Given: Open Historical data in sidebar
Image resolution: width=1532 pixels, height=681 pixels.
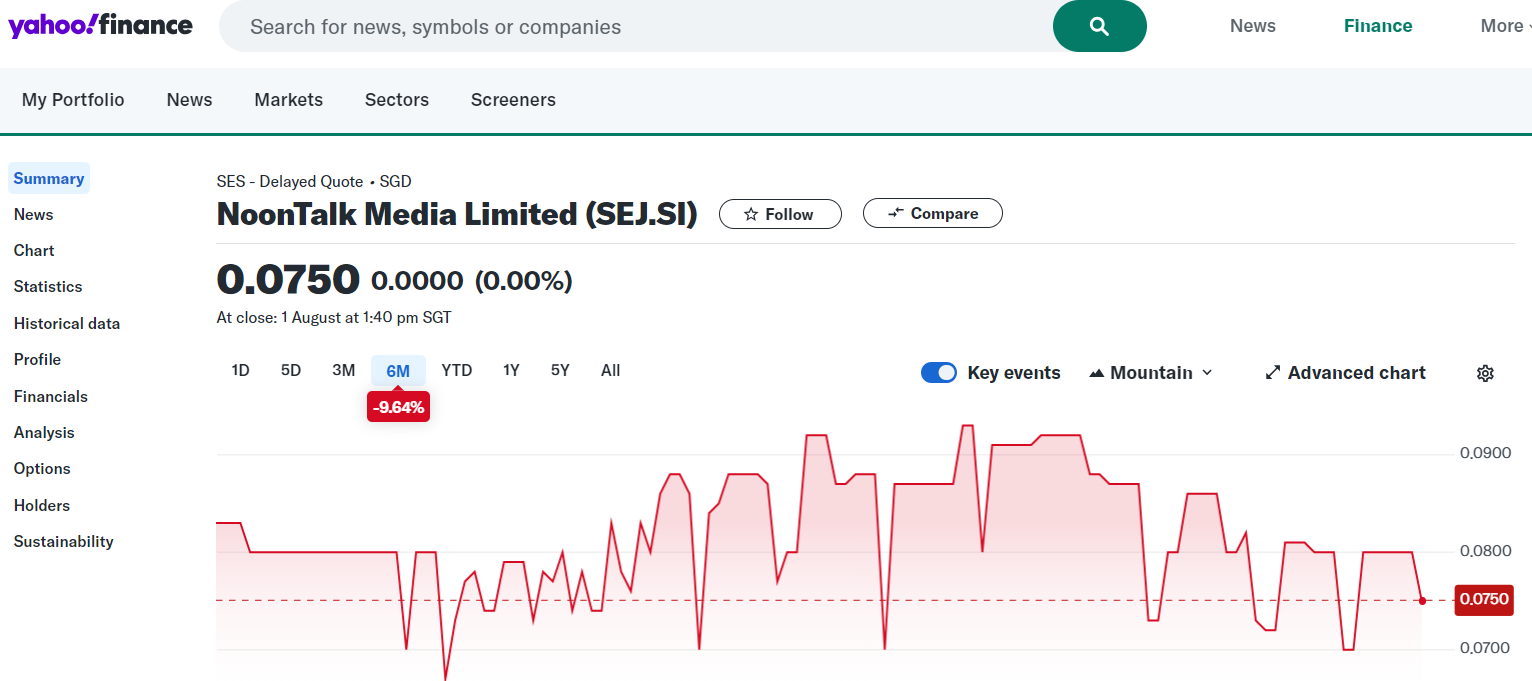Looking at the screenshot, I should [67, 324].
